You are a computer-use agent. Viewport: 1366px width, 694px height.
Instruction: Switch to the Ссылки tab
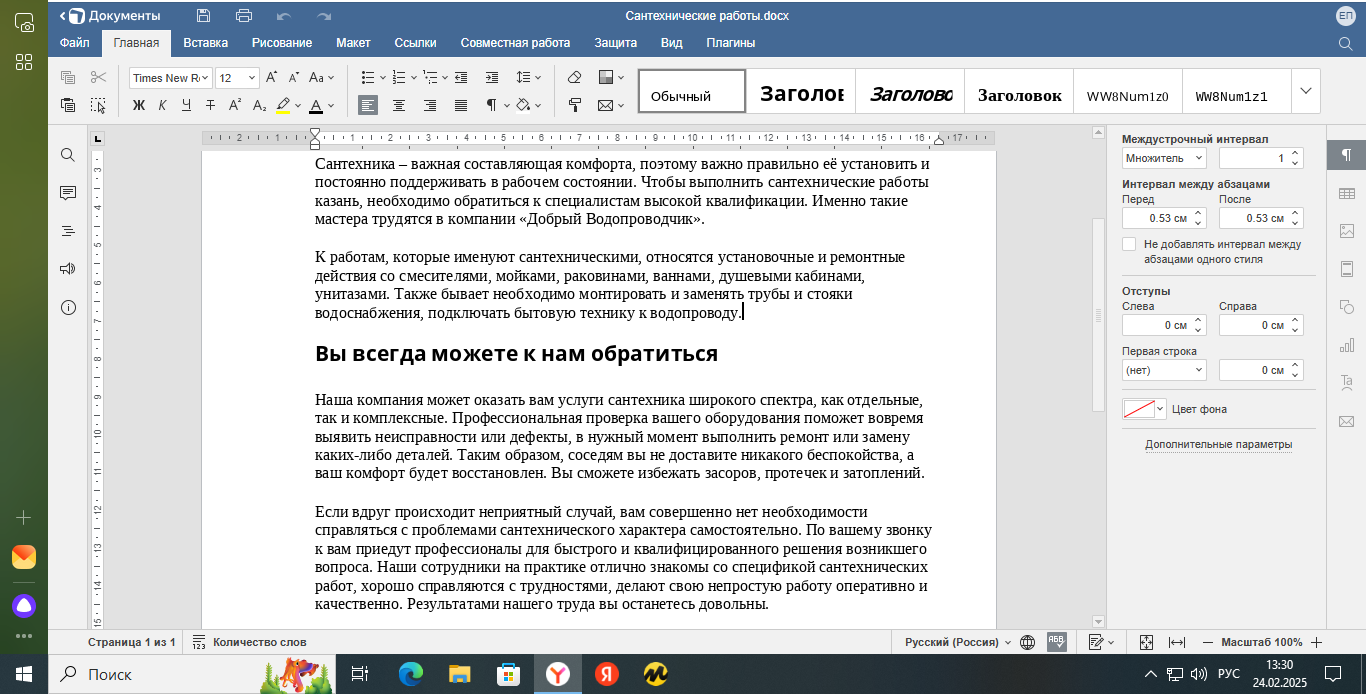(x=415, y=43)
